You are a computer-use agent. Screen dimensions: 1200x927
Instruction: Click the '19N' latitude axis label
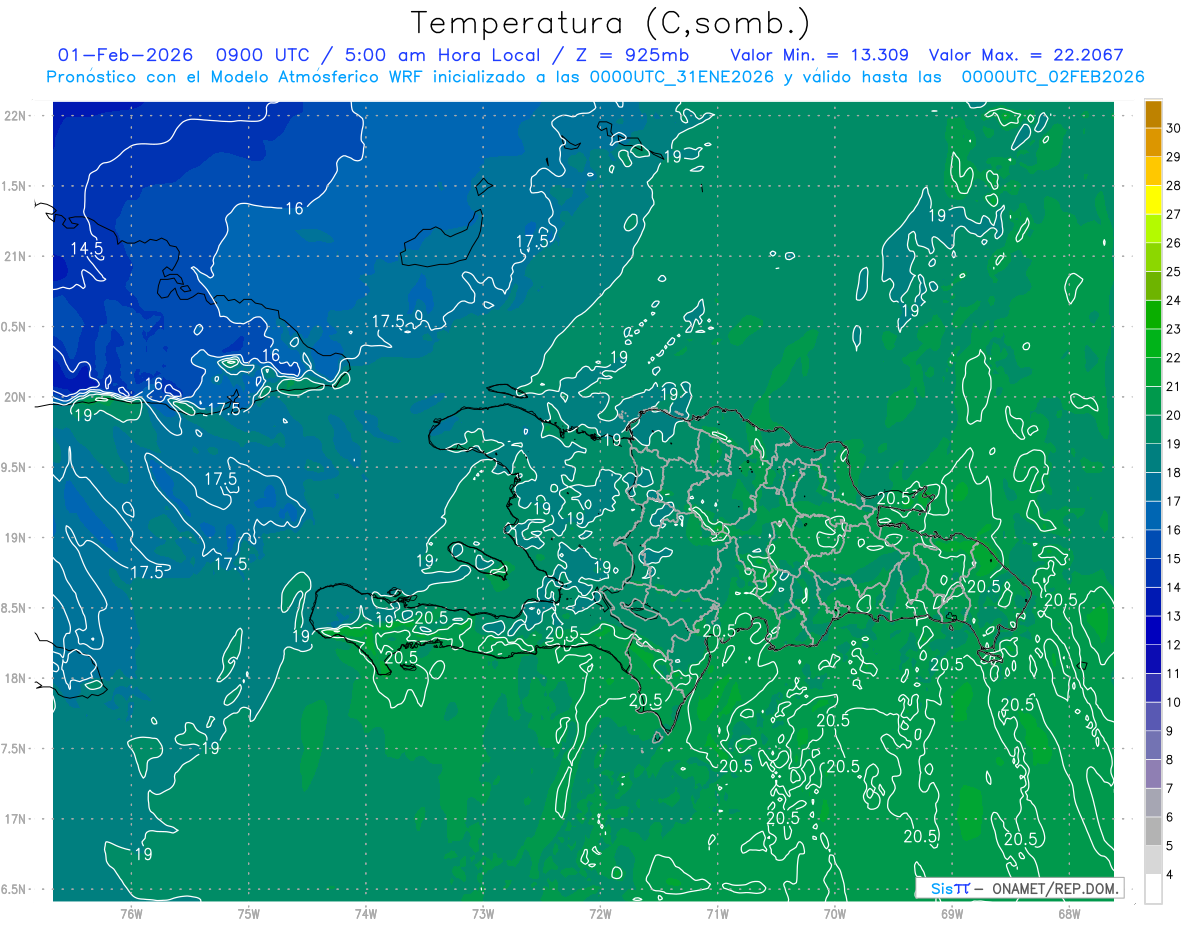pos(15,538)
